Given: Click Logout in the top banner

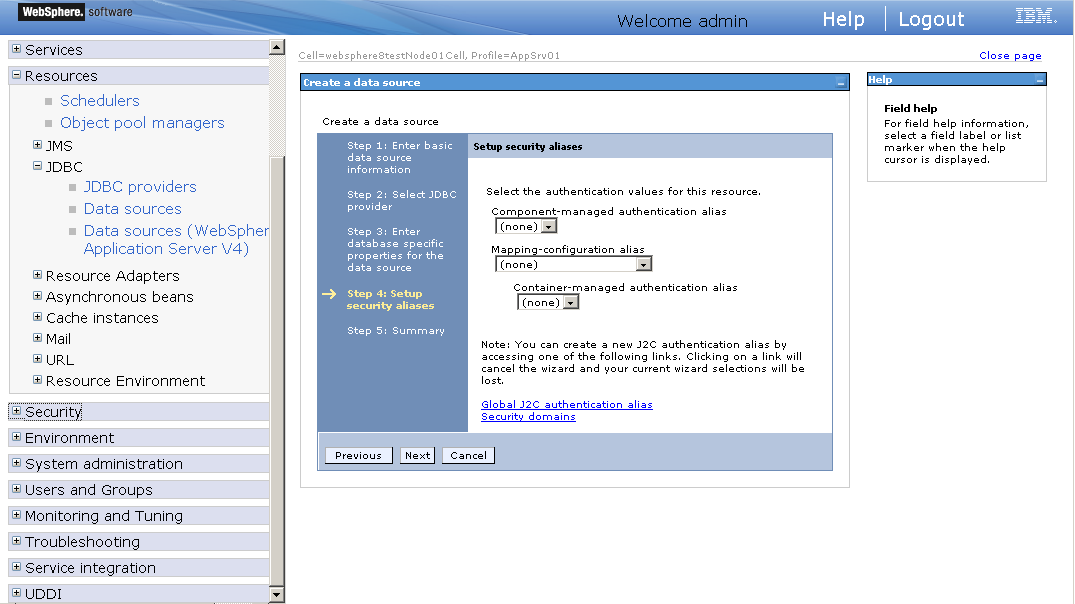Looking at the screenshot, I should pyautogui.click(x=931, y=19).
